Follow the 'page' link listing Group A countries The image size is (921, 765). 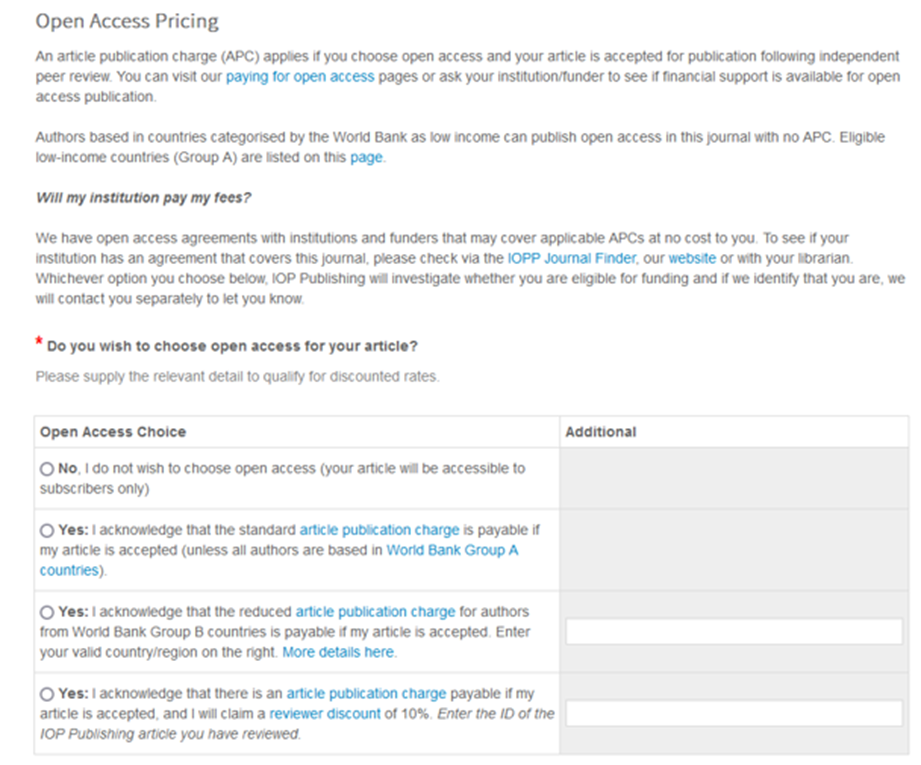[x=367, y=157]
